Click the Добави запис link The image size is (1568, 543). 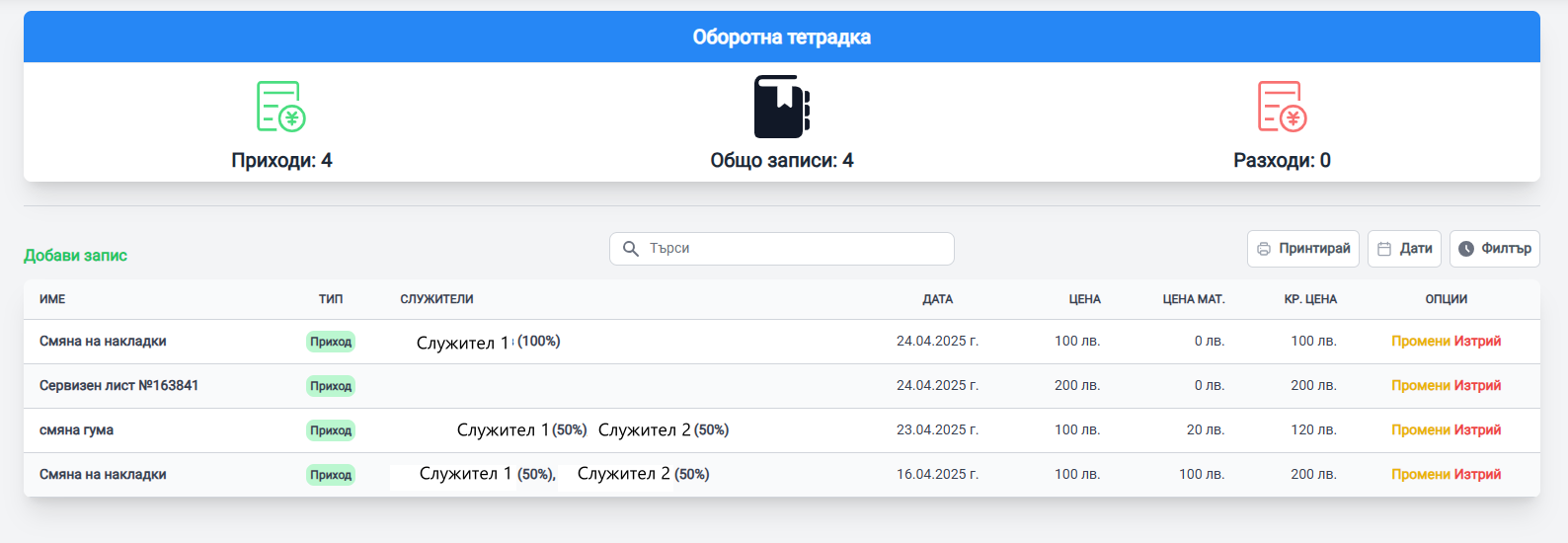75,256
